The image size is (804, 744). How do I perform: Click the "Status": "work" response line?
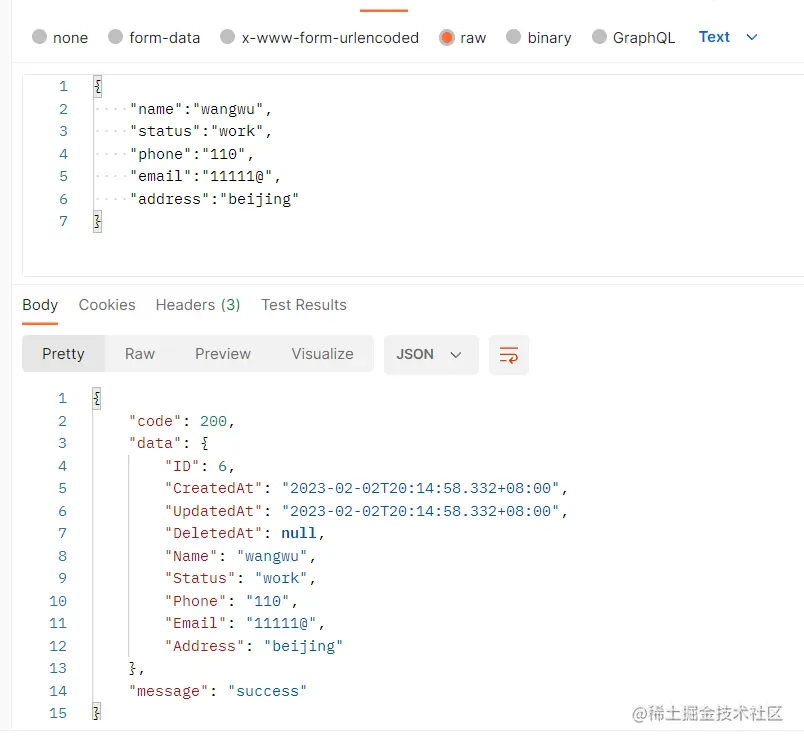tap(240, 578)
